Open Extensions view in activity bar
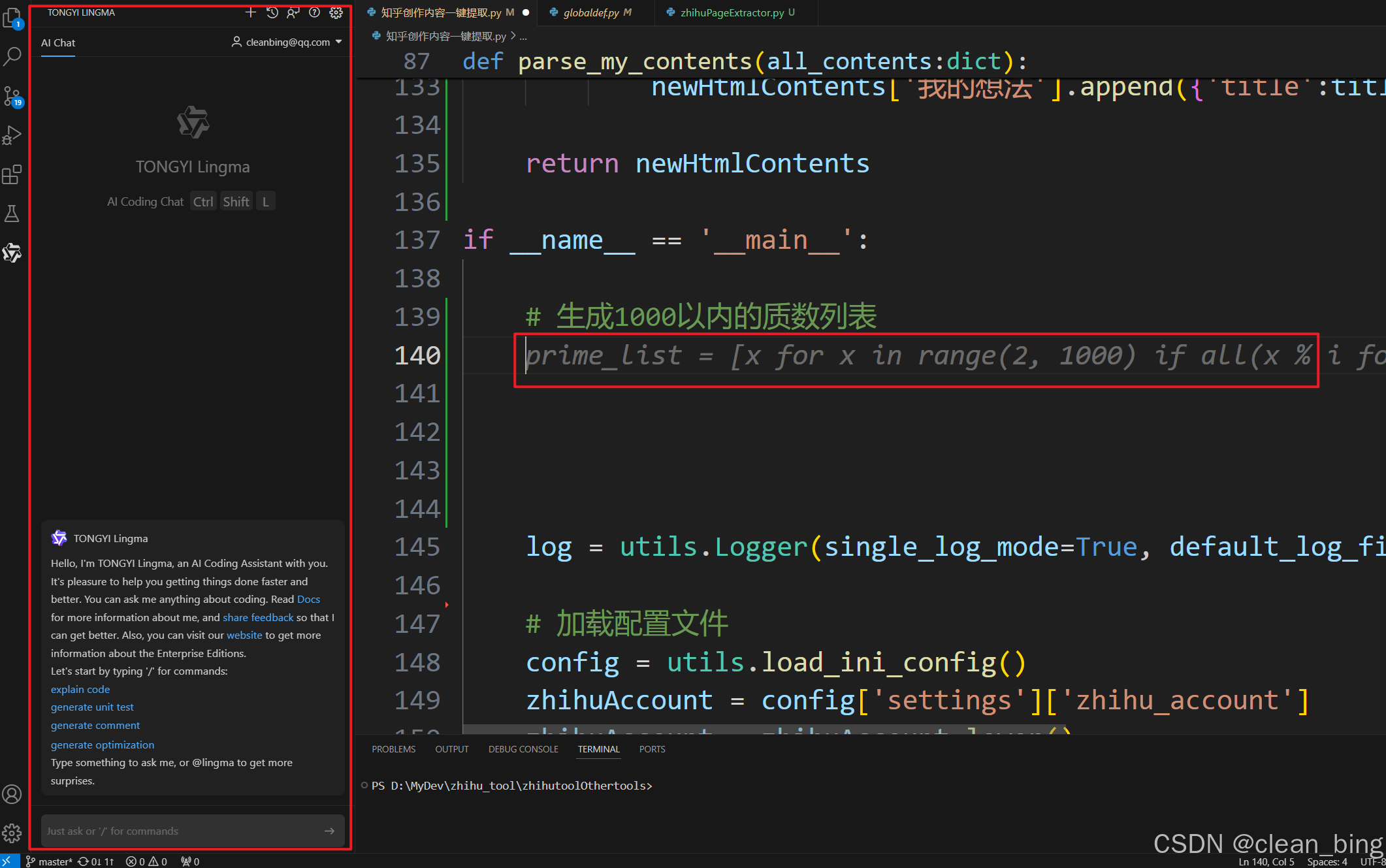The image size is (1386, 868). 12,174
